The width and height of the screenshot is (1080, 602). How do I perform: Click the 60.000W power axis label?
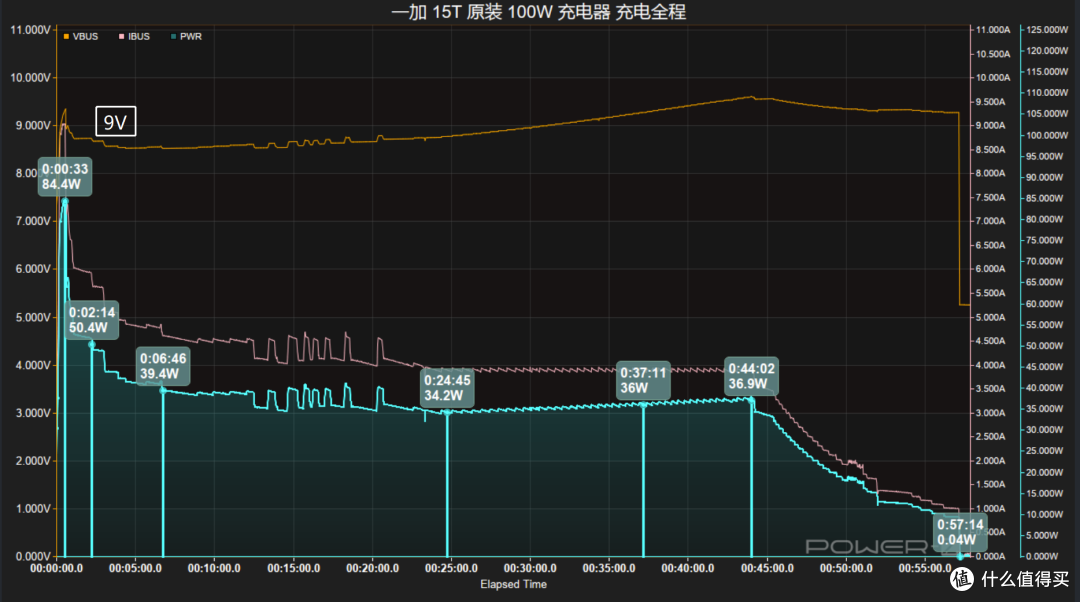[x=1045, y=304]
